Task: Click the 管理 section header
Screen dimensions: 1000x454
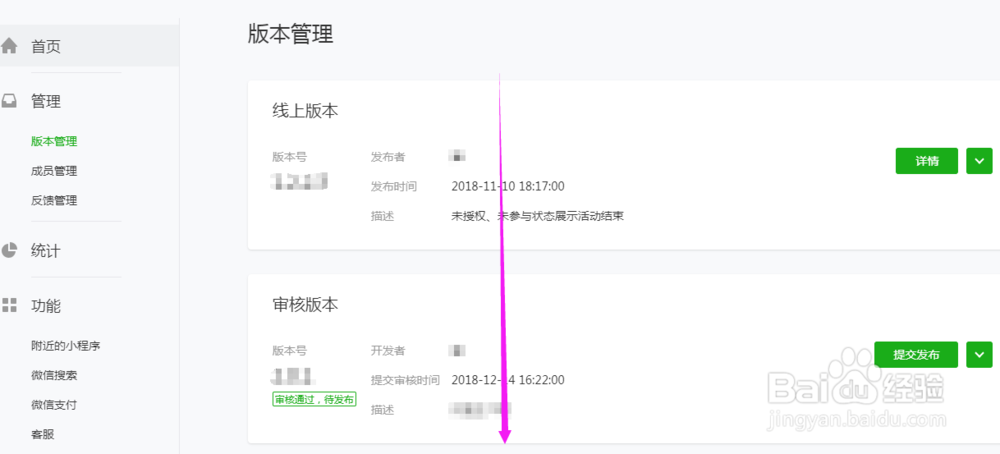Action: pos(46,101)
